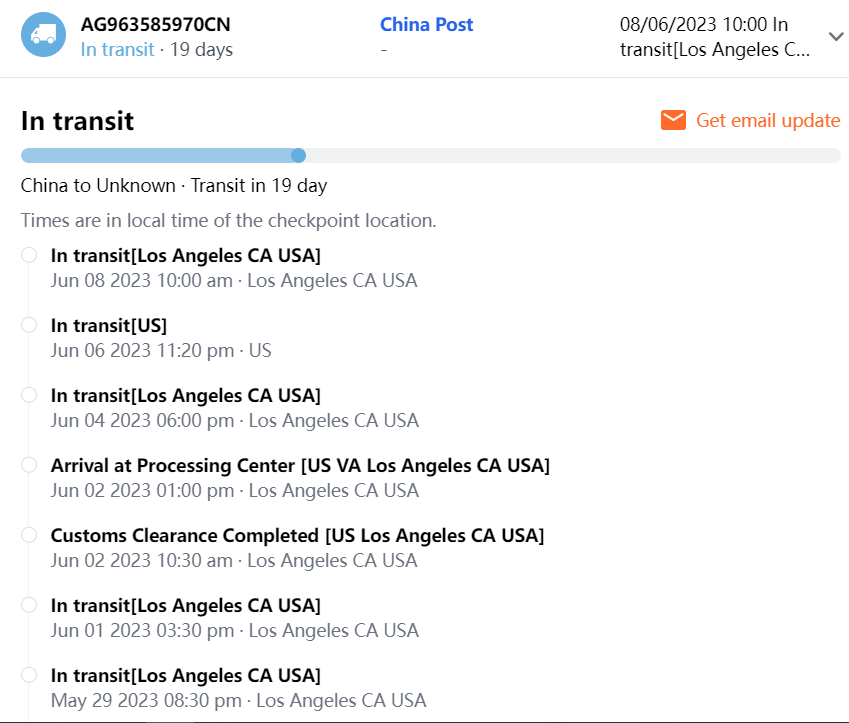Click the orange email envelope icon
The height and width of the screenshot is (723, 849).
[x=673, y=120]
